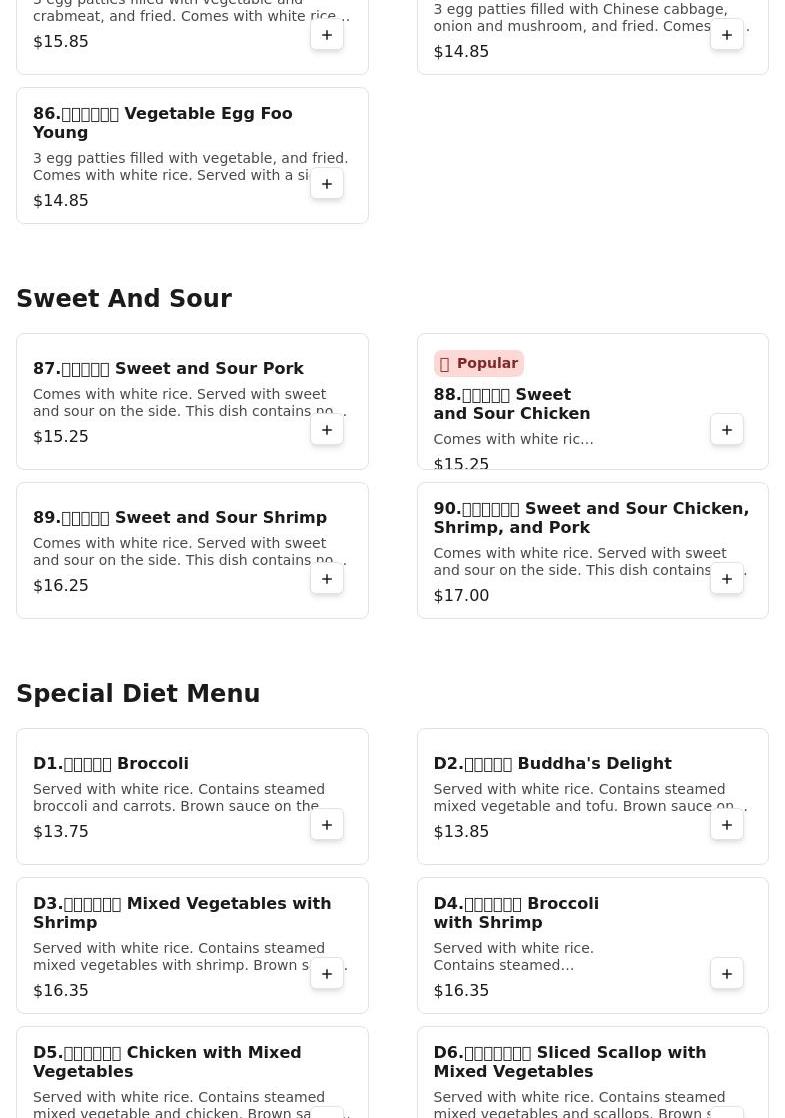Add the $14.85 Chinese cabbage egg patties item
This screenshot has height=1118, width=785.
tap(727, 35)
